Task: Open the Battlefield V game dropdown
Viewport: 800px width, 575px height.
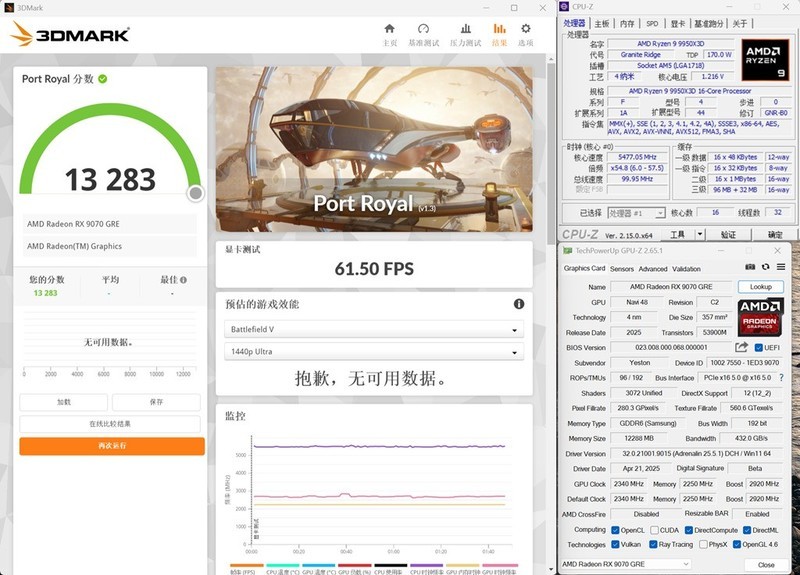Action: (x=374, y=330)
